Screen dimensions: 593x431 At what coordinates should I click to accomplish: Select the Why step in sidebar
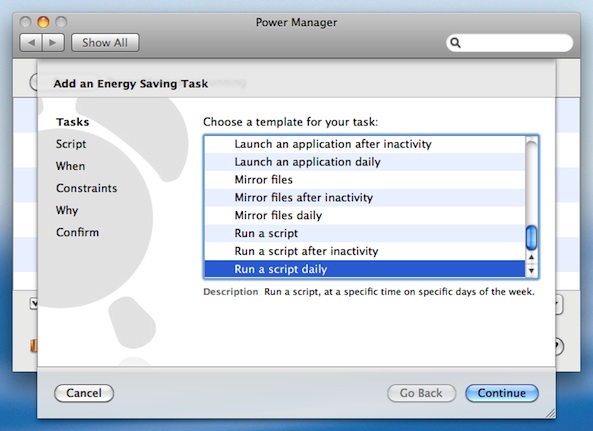[67, 210]
